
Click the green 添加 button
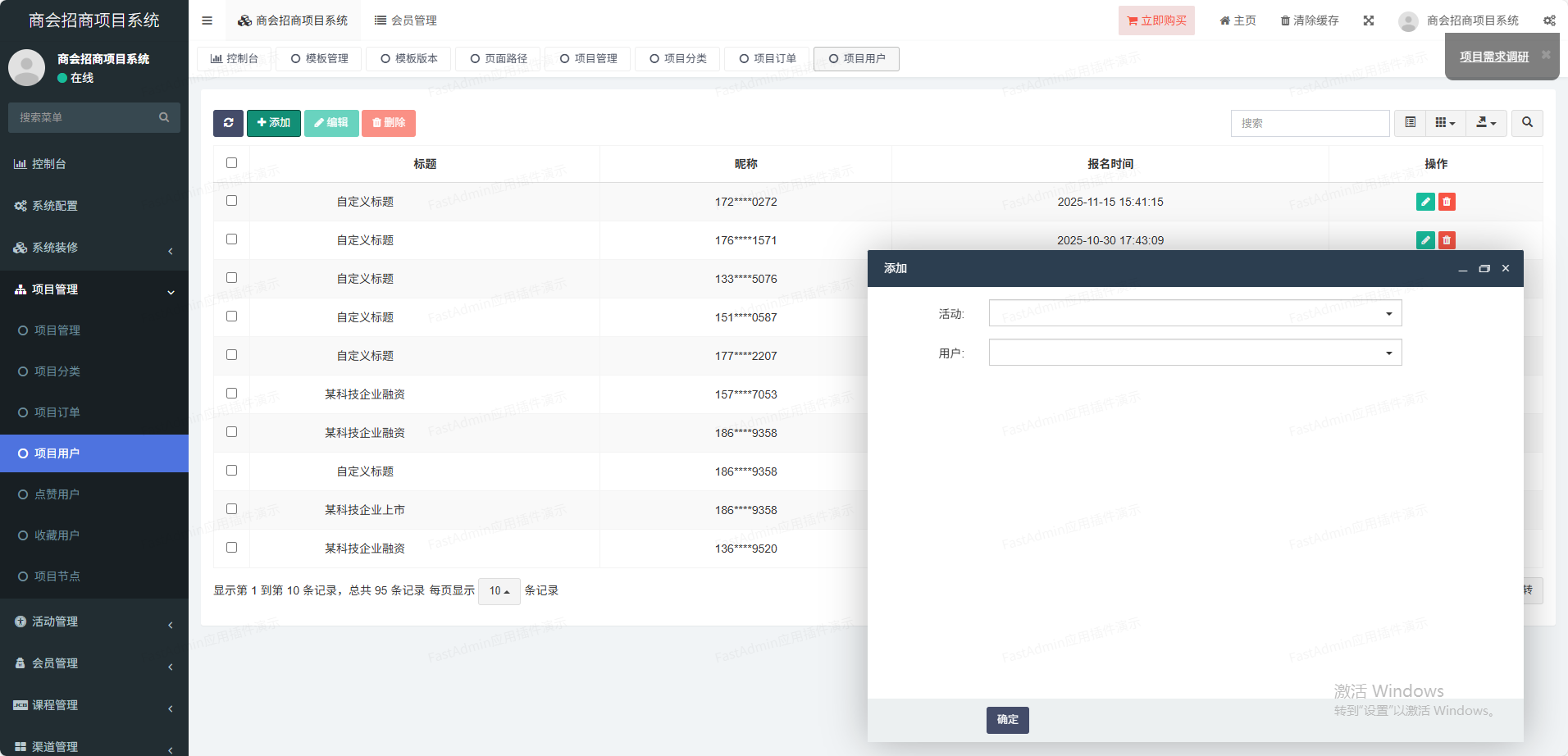(x=274, y=123)
